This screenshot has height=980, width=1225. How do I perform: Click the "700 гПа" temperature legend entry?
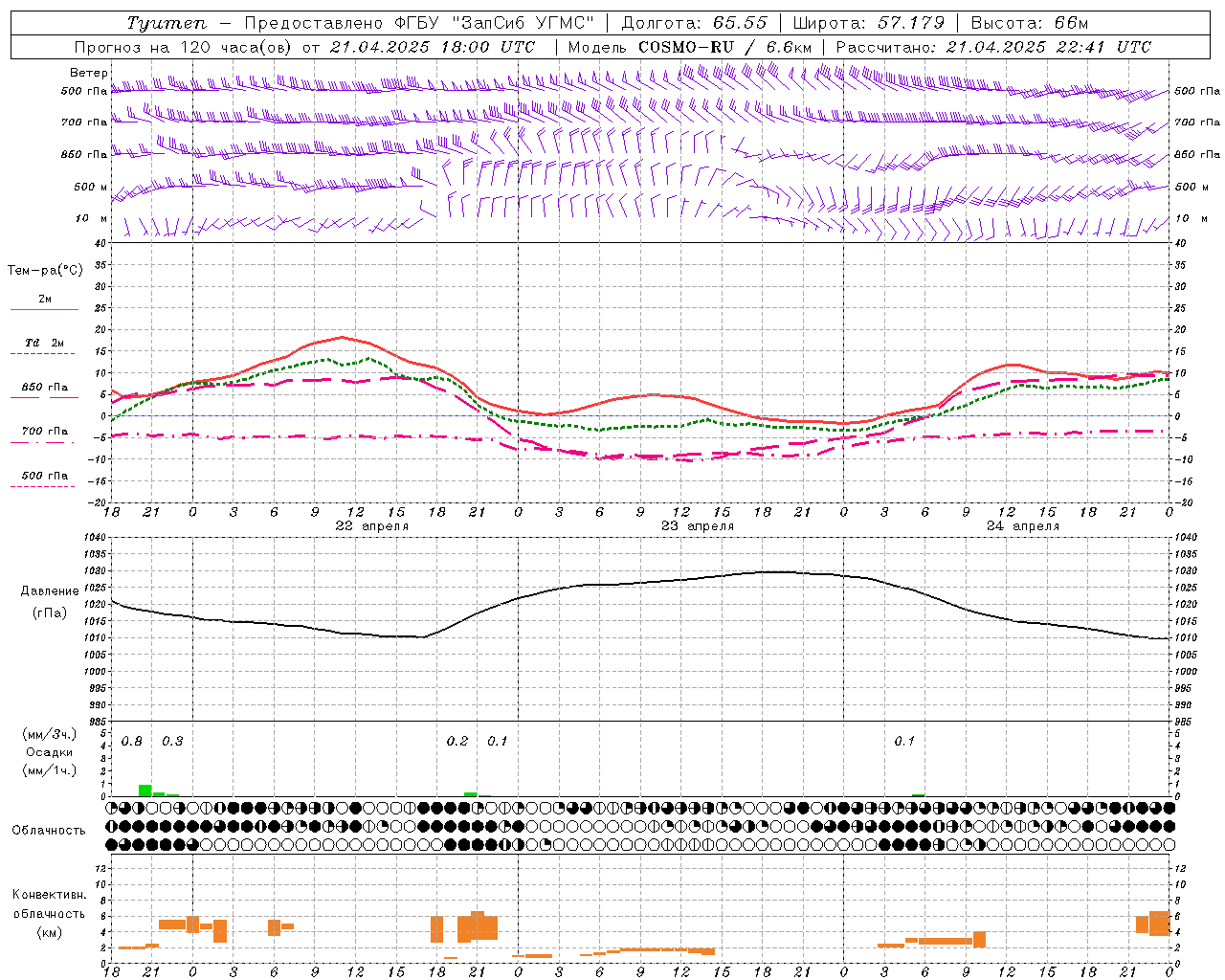tap(45, 432)
